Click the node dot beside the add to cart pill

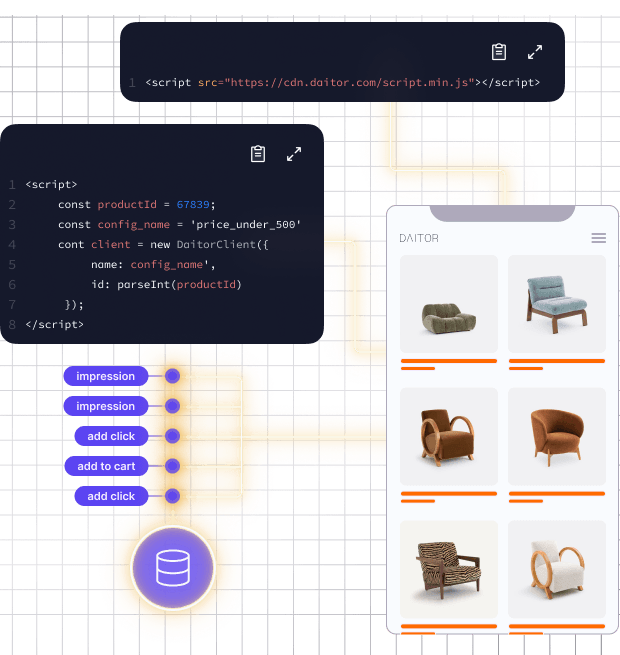(x=172, y=466)
